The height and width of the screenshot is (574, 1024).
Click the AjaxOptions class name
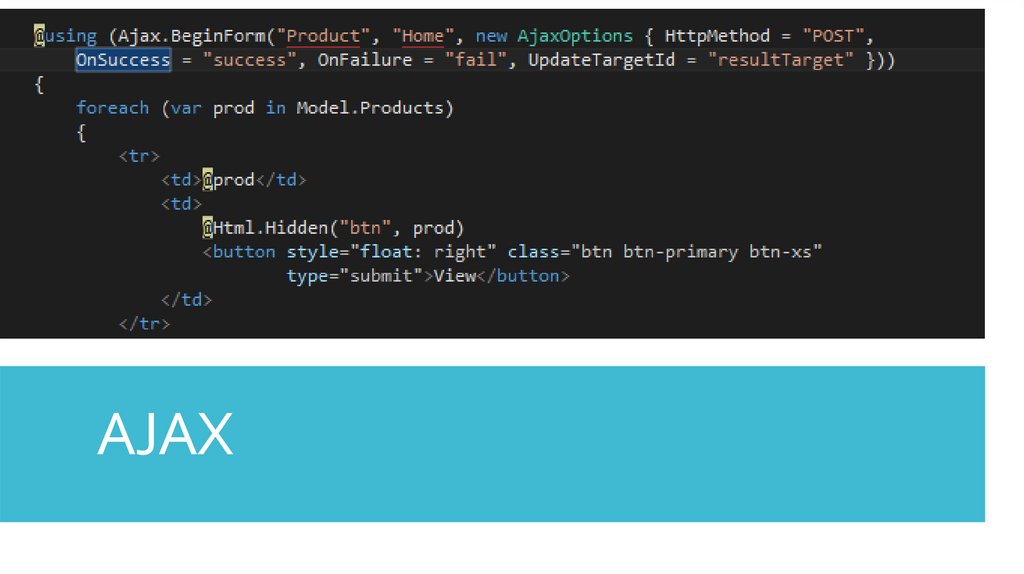575,36
